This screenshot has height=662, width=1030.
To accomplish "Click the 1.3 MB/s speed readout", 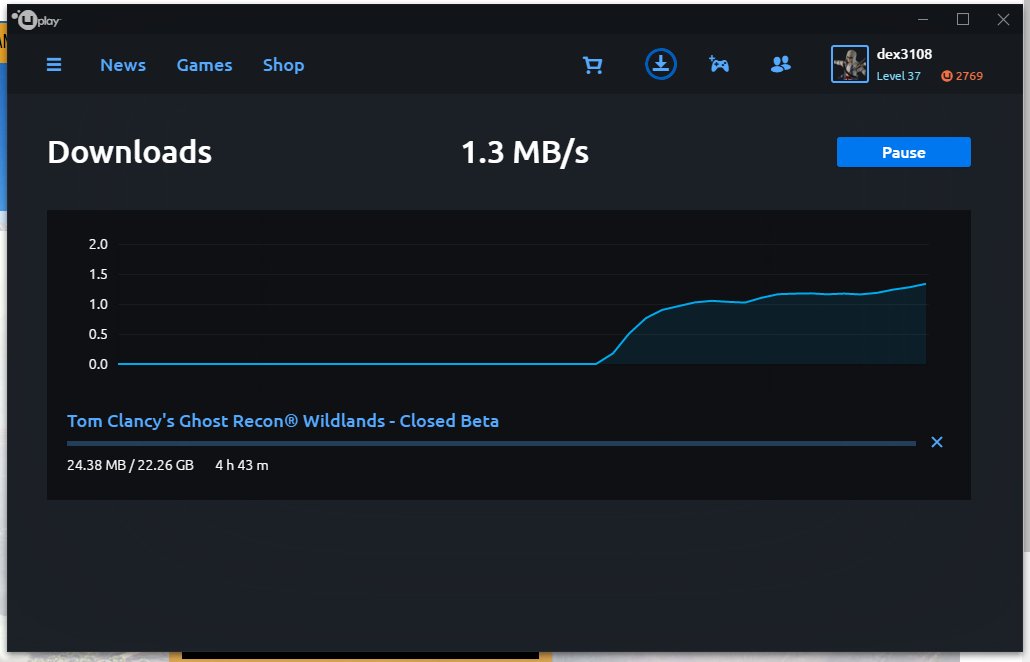I will point(525,152).
